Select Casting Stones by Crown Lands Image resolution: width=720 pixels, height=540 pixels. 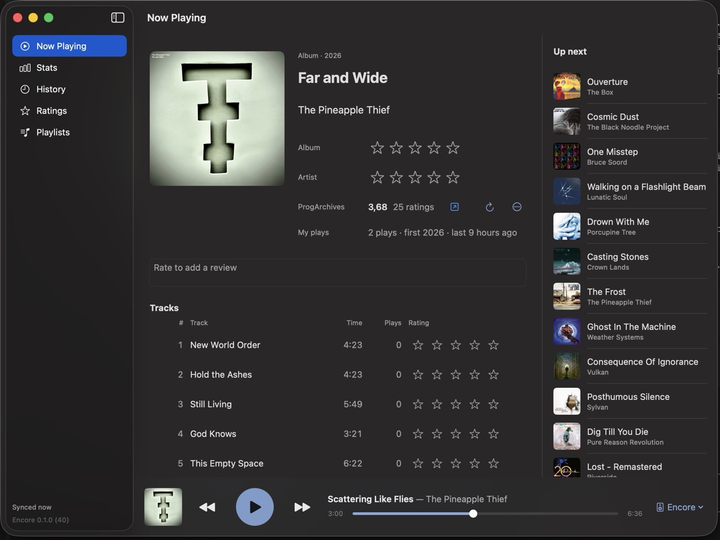pyautogui.click(x=630, y=261)
